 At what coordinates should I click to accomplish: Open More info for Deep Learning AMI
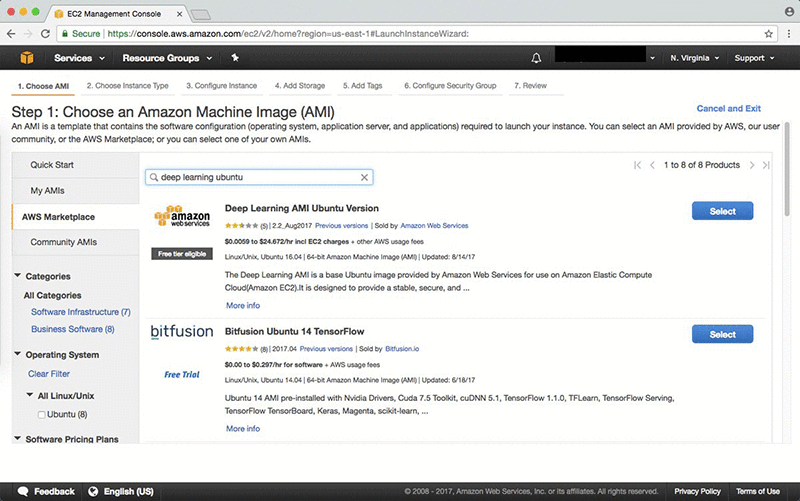(243, 306)
